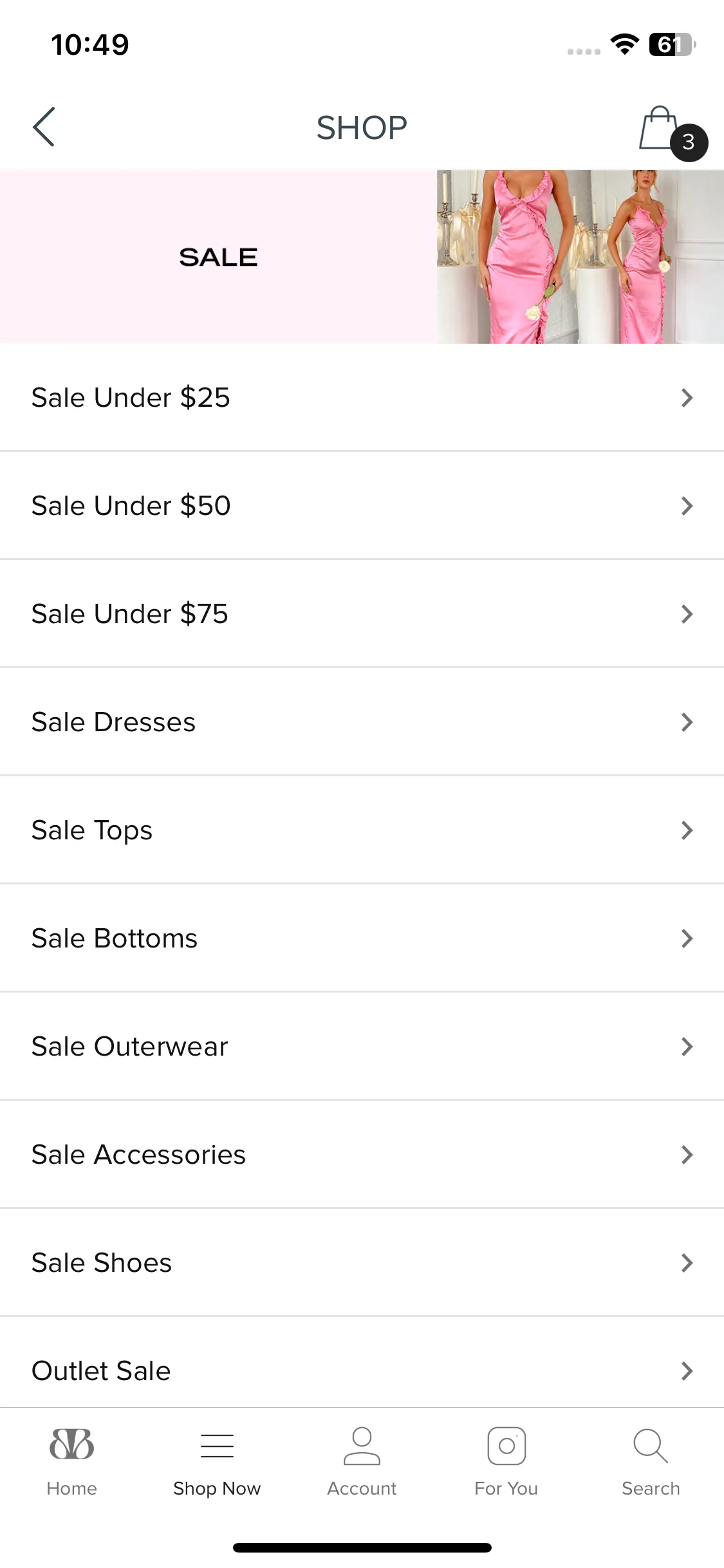The width and height of the screenshot is (724, 1568).
Task: Tap the pink dress sale banner image
Action: coord(580,257)
